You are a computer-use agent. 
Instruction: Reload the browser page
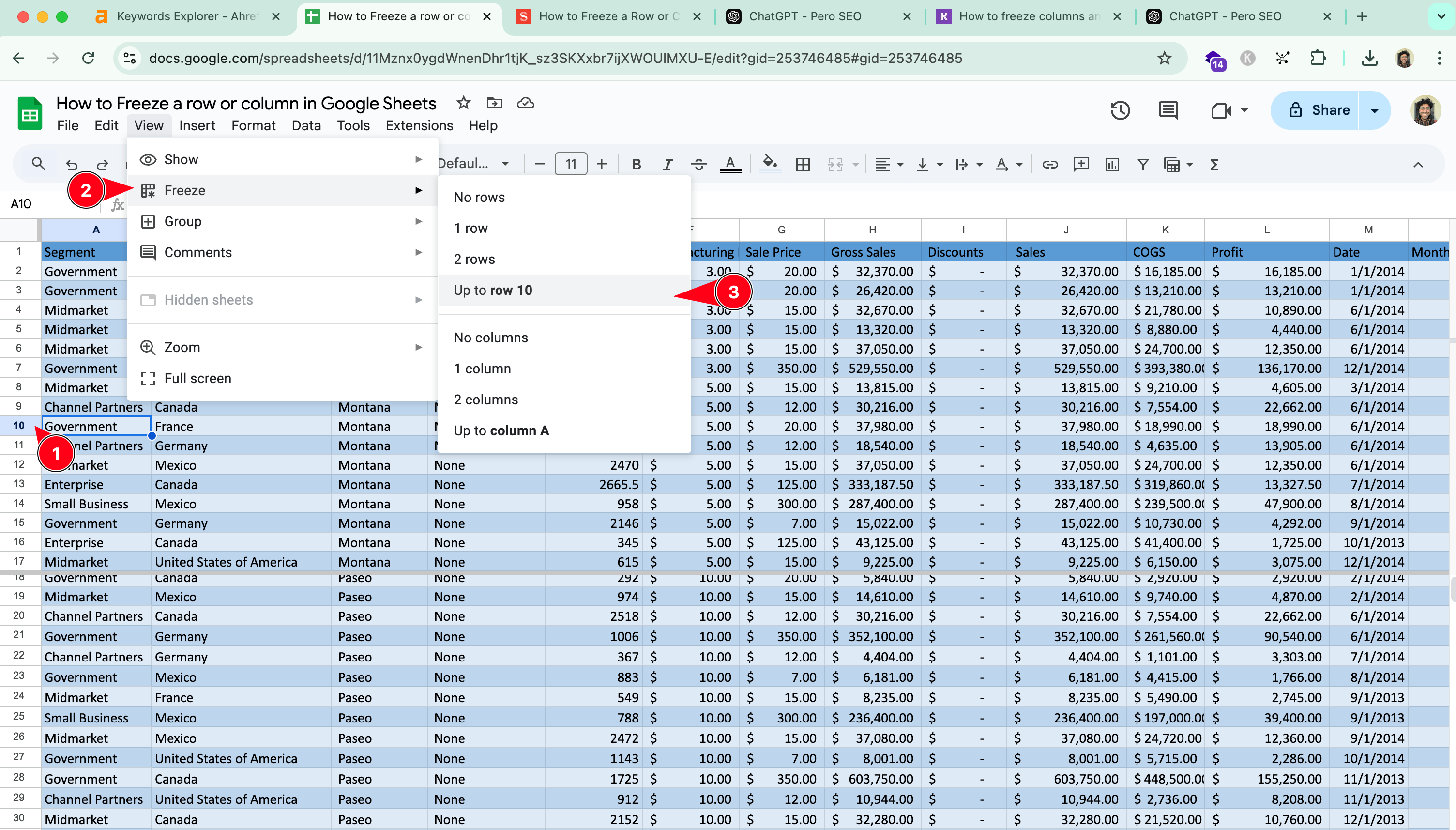click(x=88, y=58)
